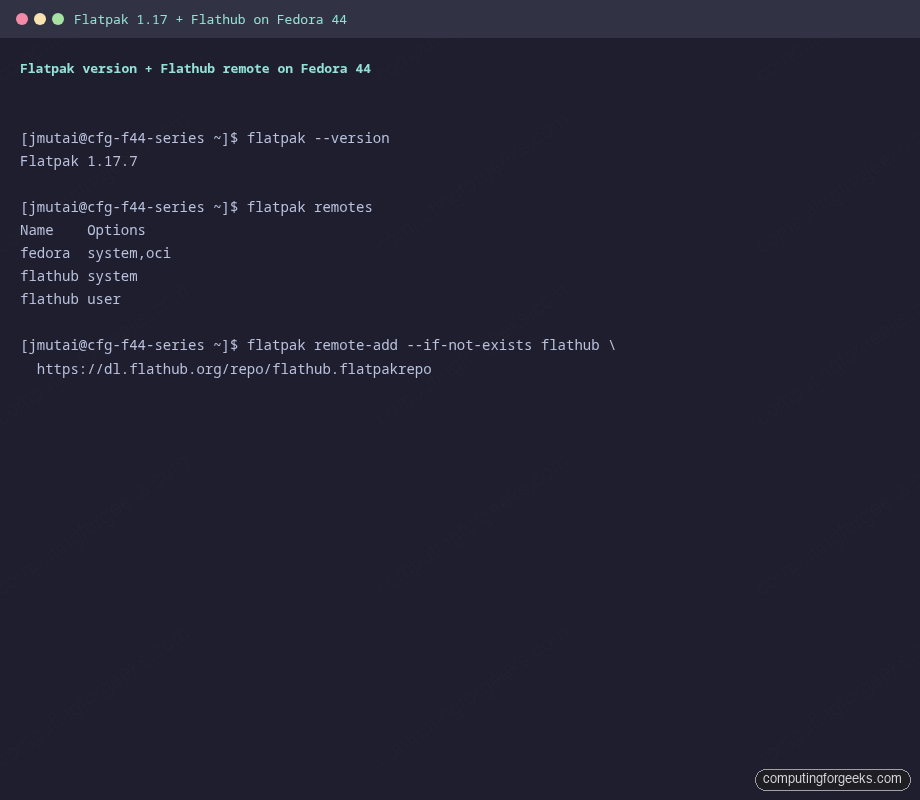Click the 'system,oci' option value

tap(129, 254)
